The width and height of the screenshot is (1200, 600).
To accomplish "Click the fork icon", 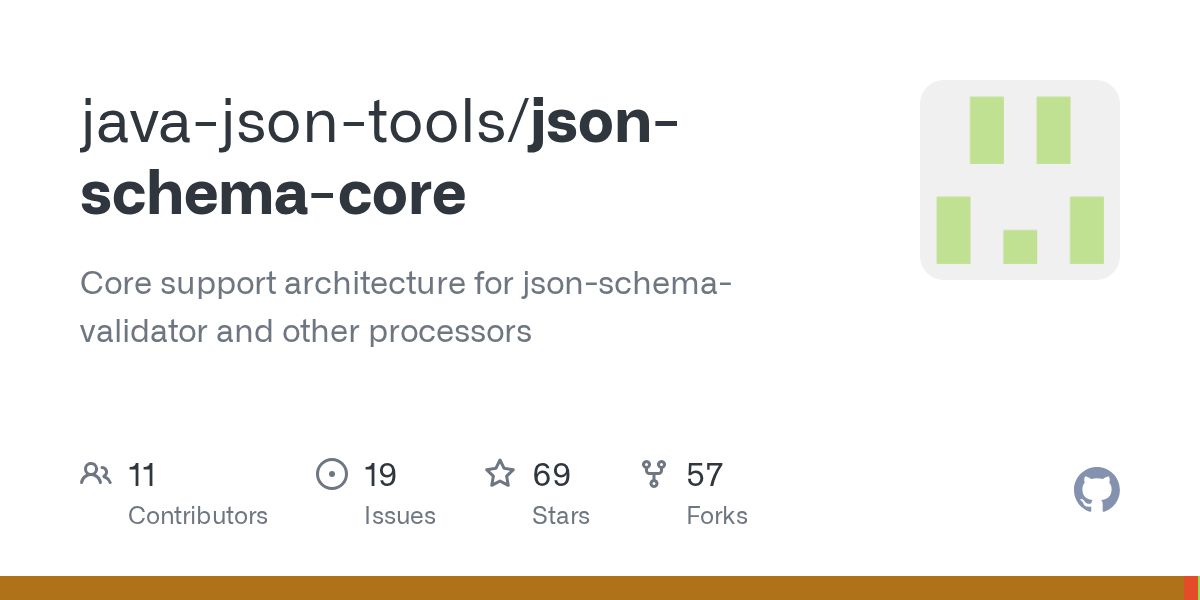I will pos(654,474).
